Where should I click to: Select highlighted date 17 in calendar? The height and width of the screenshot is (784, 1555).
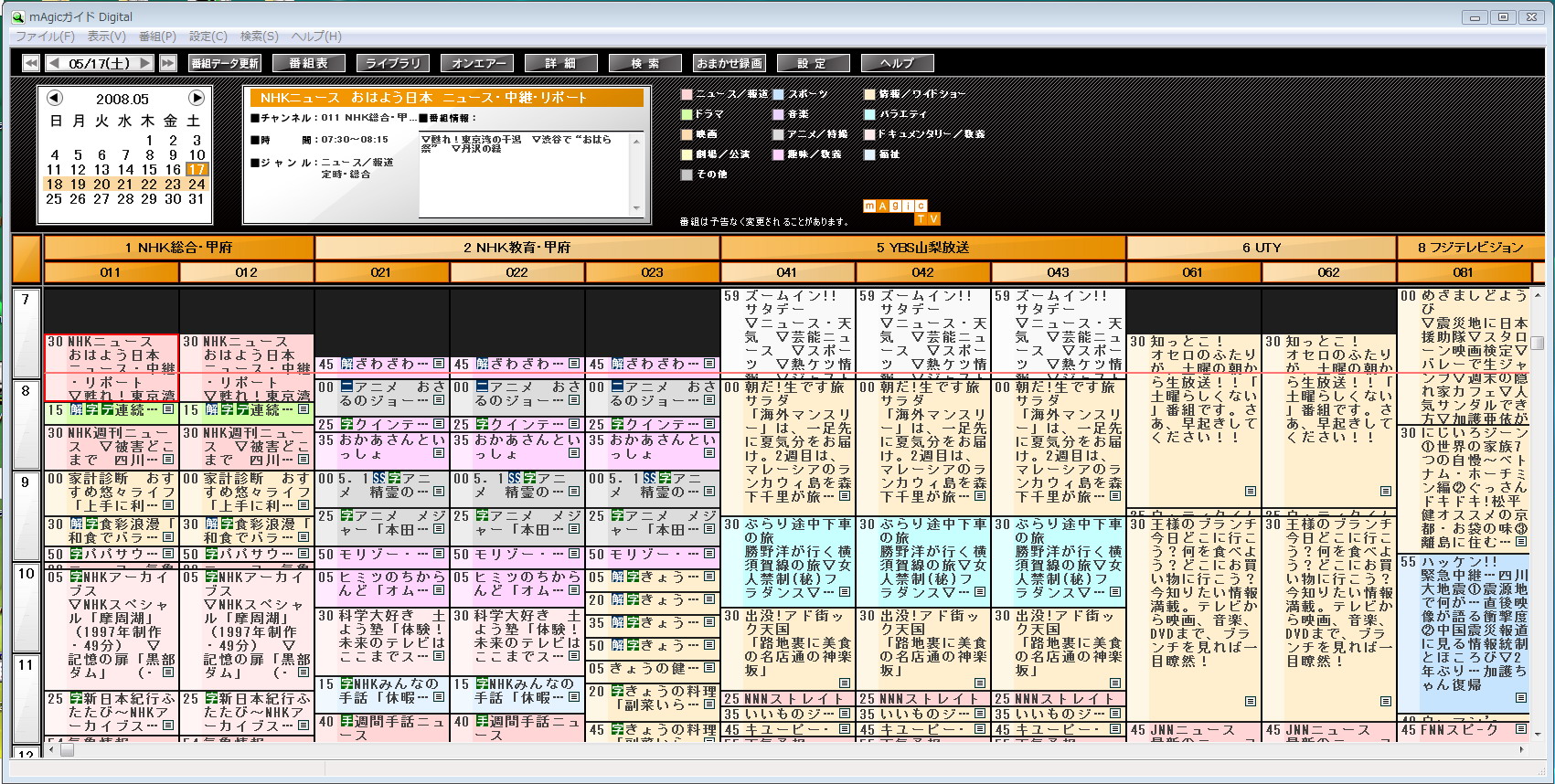point(197,169)
